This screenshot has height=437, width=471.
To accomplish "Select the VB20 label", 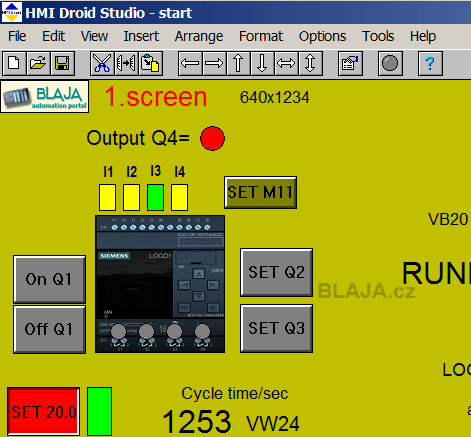I will [x=448, y=220].
